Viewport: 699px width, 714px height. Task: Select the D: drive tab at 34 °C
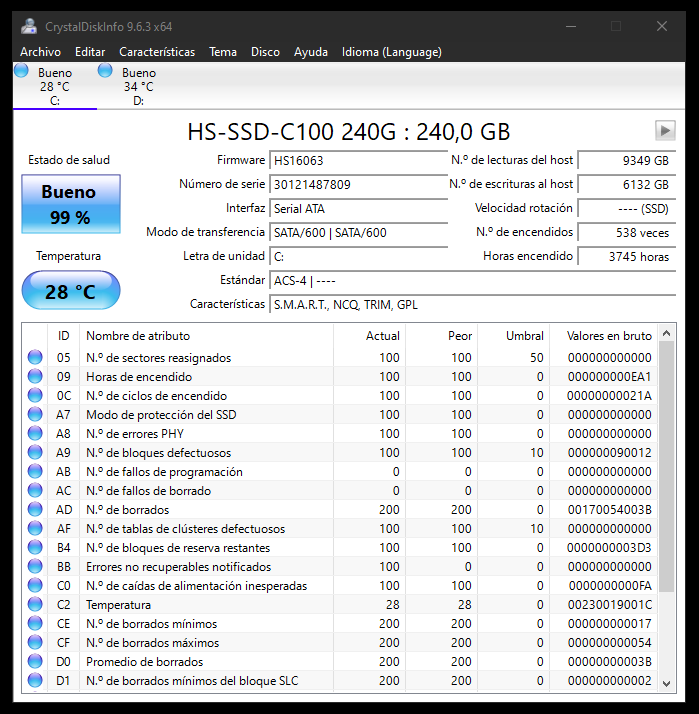[x=138, y=86]
